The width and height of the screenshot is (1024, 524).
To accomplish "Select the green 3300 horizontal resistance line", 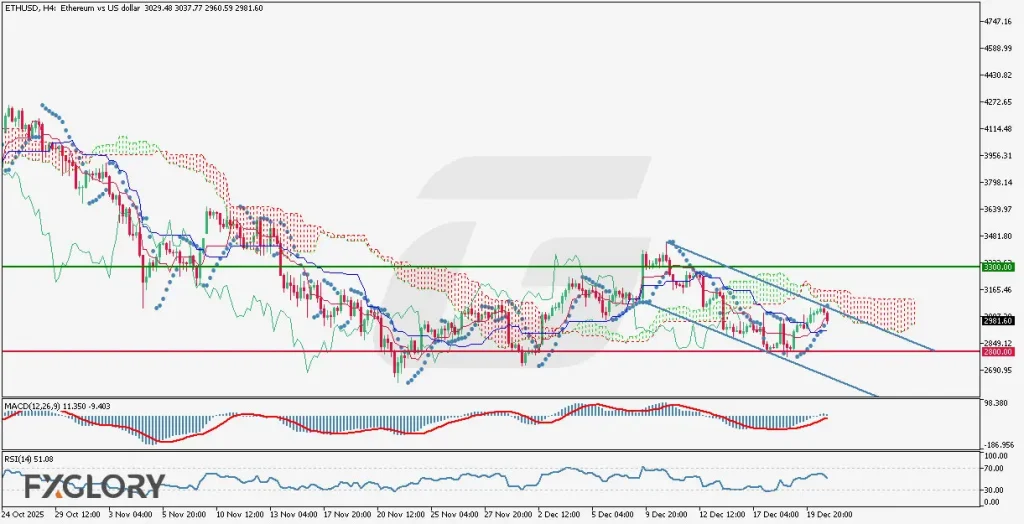I will coord(300,267).
